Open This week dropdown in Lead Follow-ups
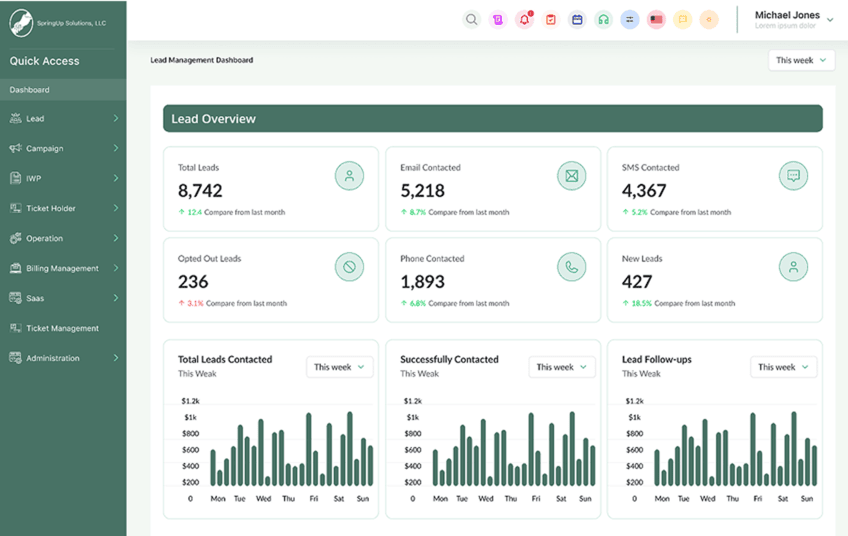Image resolution: width=848 pixels, height=536 pixels. (x=783, y=367)
